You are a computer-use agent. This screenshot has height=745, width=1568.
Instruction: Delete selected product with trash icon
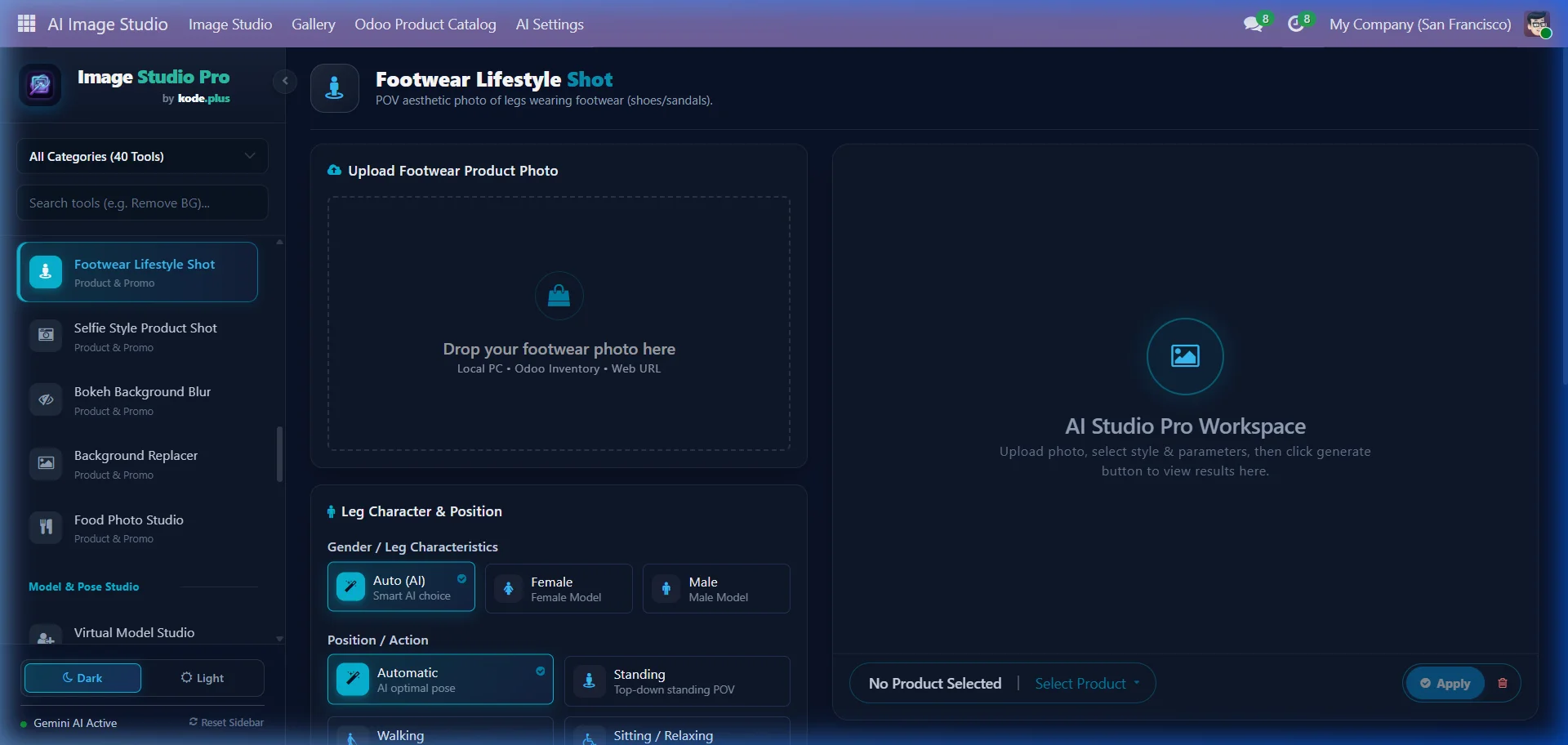tap(1503, 684)
